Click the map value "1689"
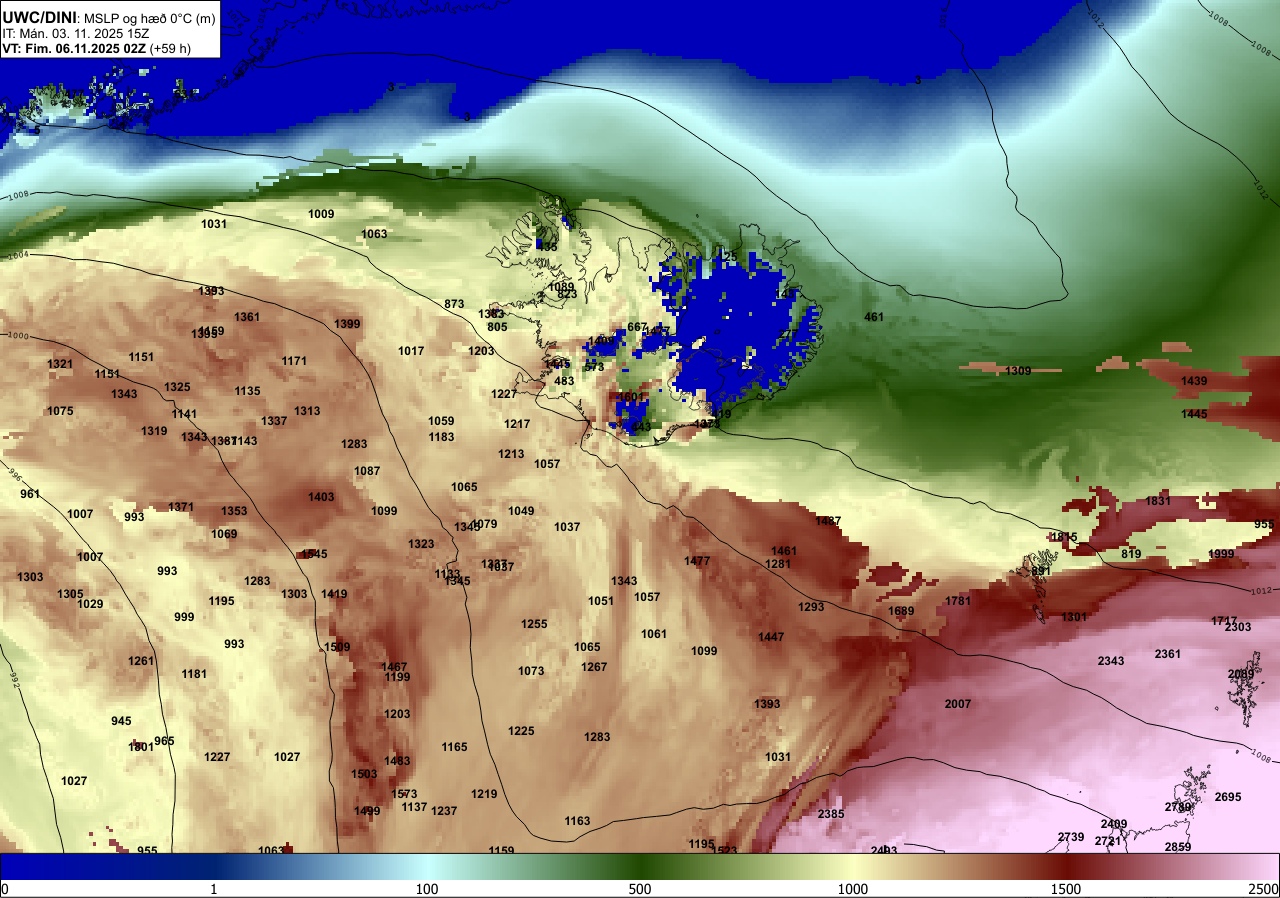Image resolution: width=1280 pixels, height=898 pixels. point(901,611)
